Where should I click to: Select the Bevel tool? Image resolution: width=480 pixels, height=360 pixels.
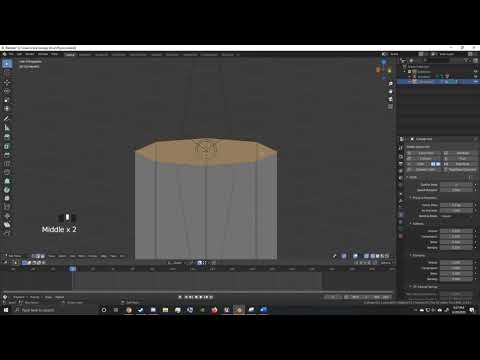(x=7, y=155)
